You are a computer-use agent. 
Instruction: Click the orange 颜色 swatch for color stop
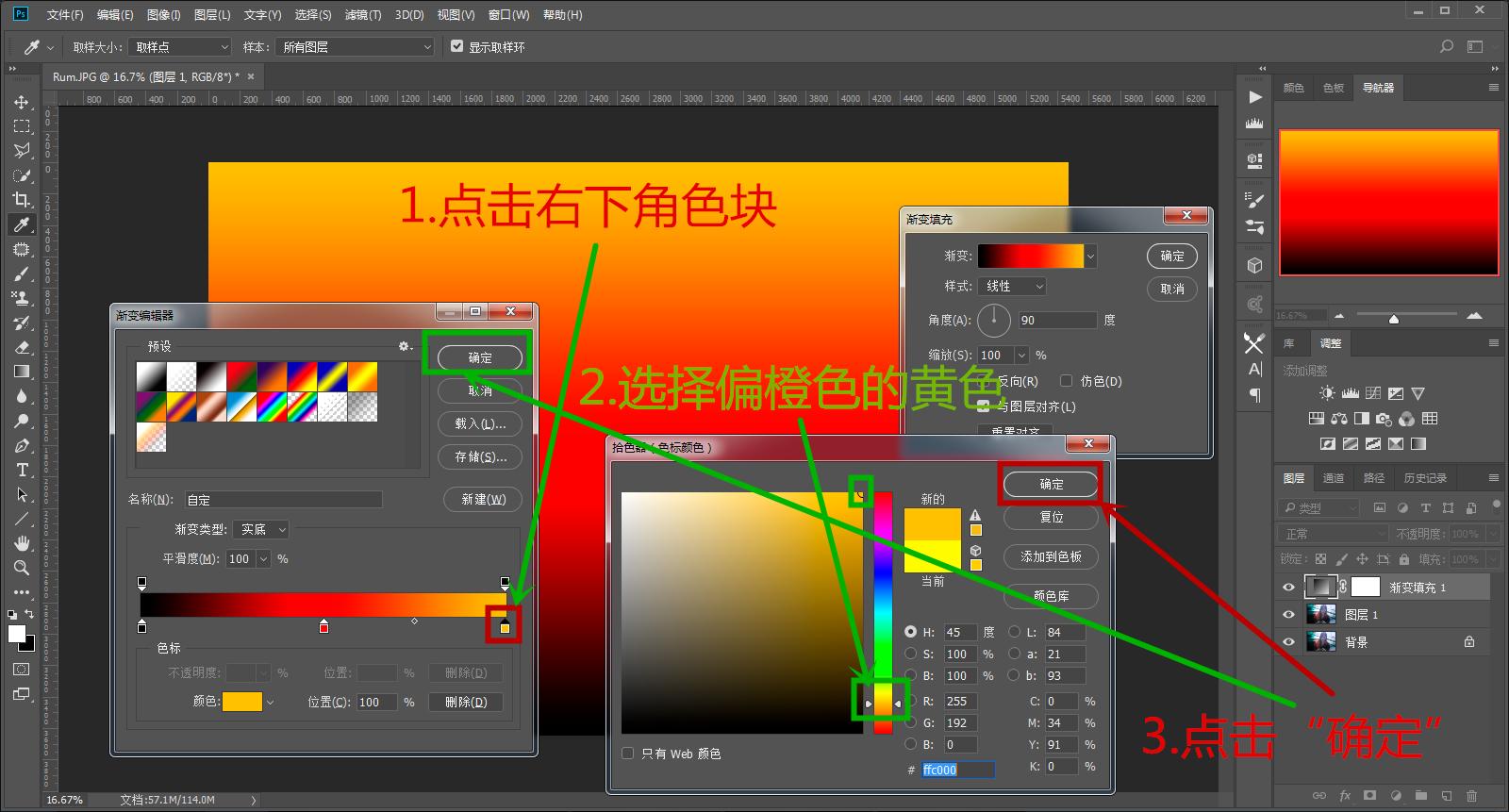pyautogui.click(x=242, y=702)
